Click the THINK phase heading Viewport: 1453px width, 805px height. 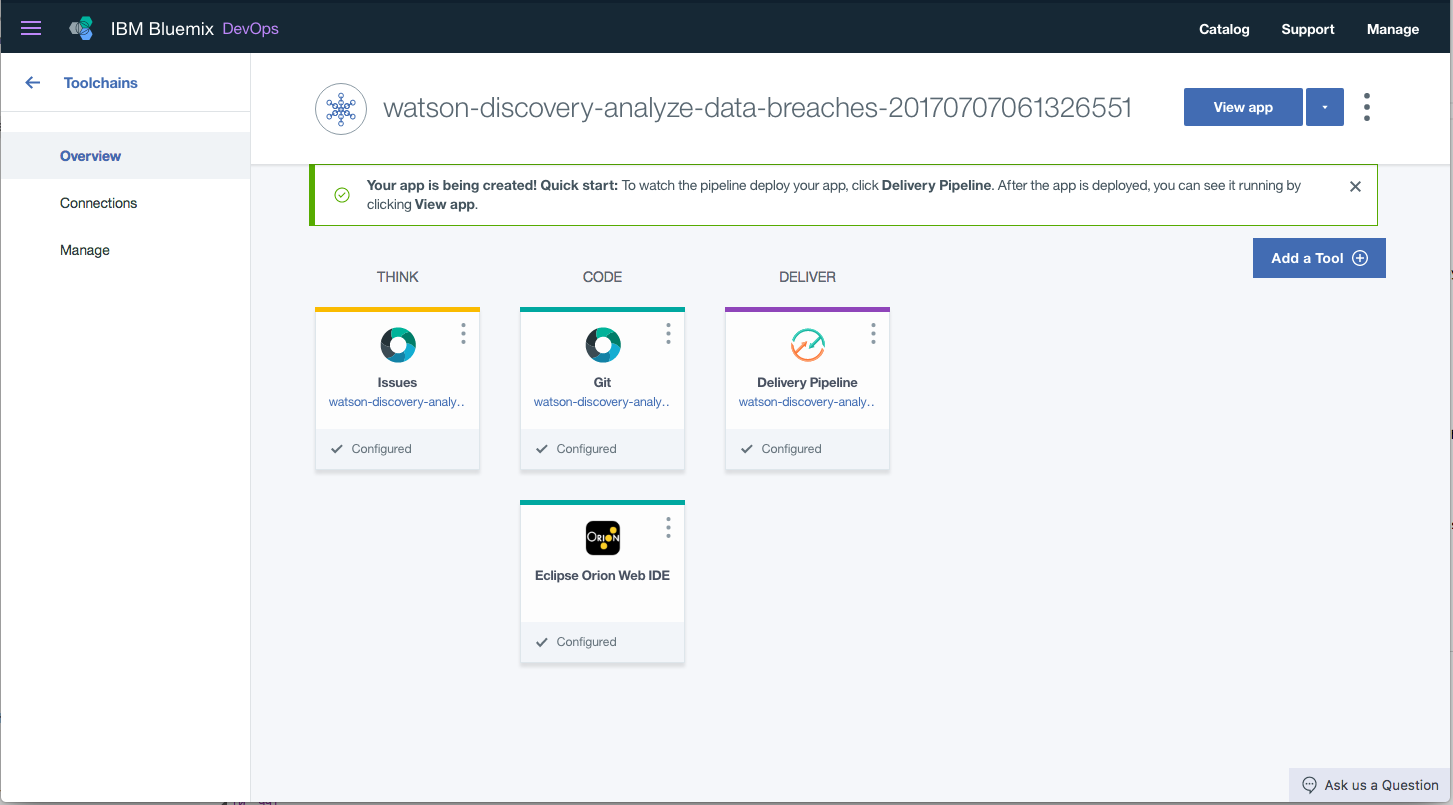click(x=398, y=277)
